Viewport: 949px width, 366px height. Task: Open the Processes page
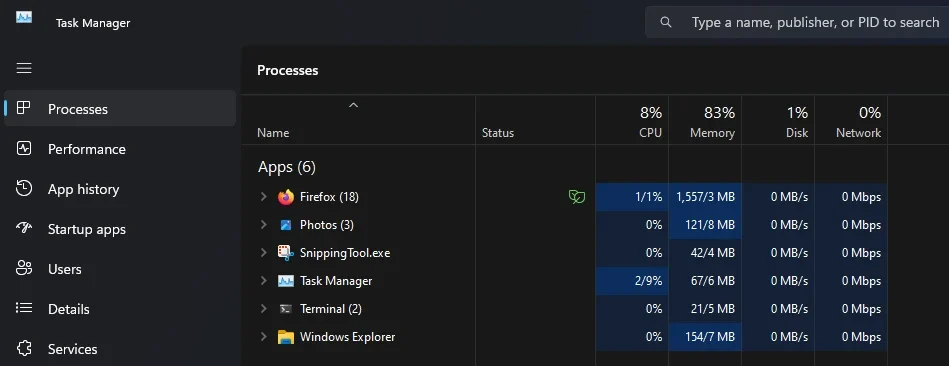(120, 108)
